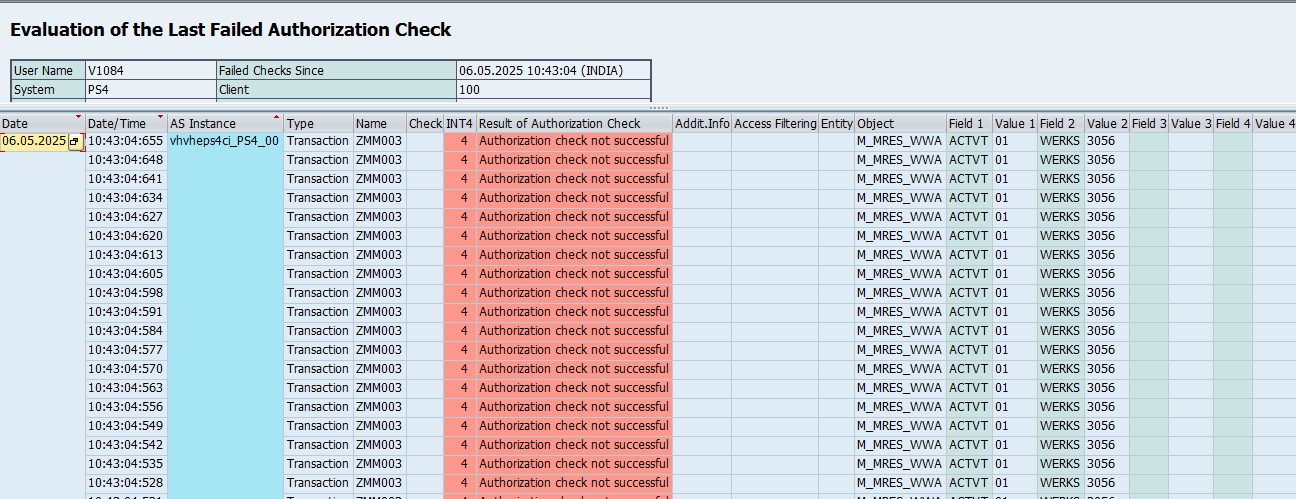Click the sort arrow on Date/Time header
Viewport: 1296px width, 499px height.
click(x=160, y=118)
